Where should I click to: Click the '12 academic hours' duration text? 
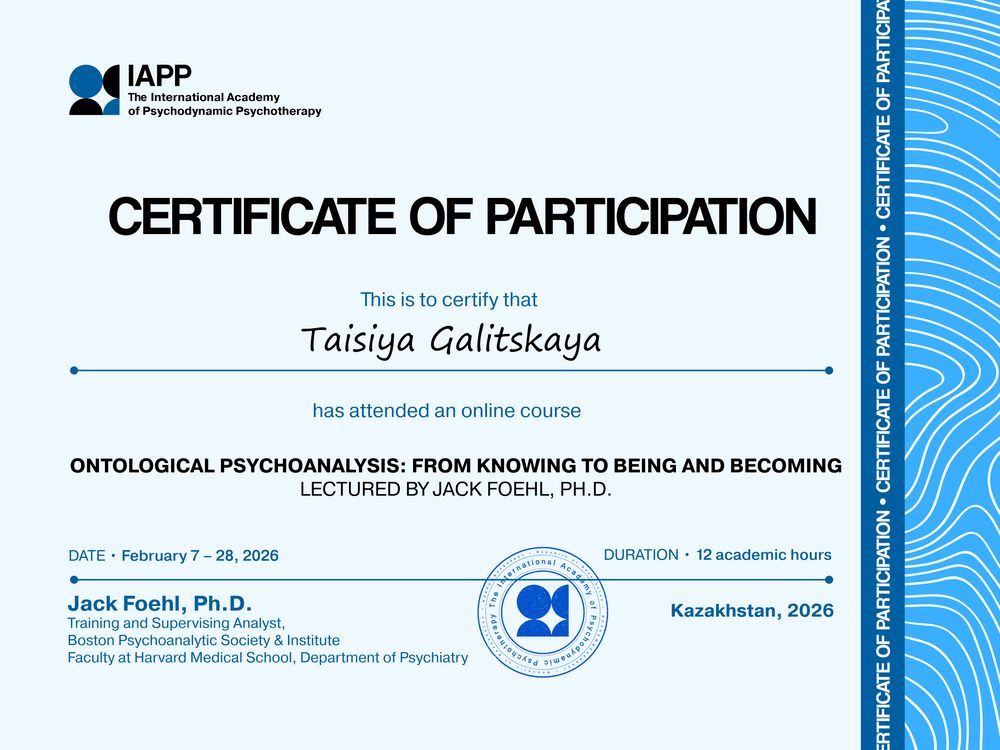pos(764,555)
